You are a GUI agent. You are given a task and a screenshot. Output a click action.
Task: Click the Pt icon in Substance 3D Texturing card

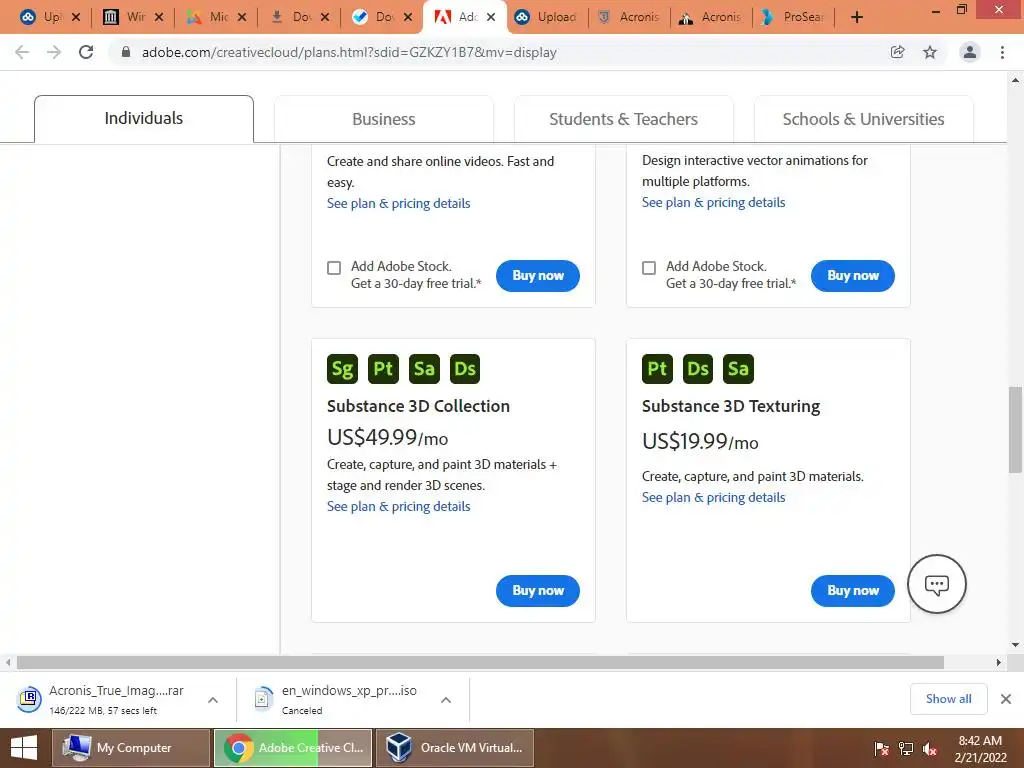tap(657, 368)
